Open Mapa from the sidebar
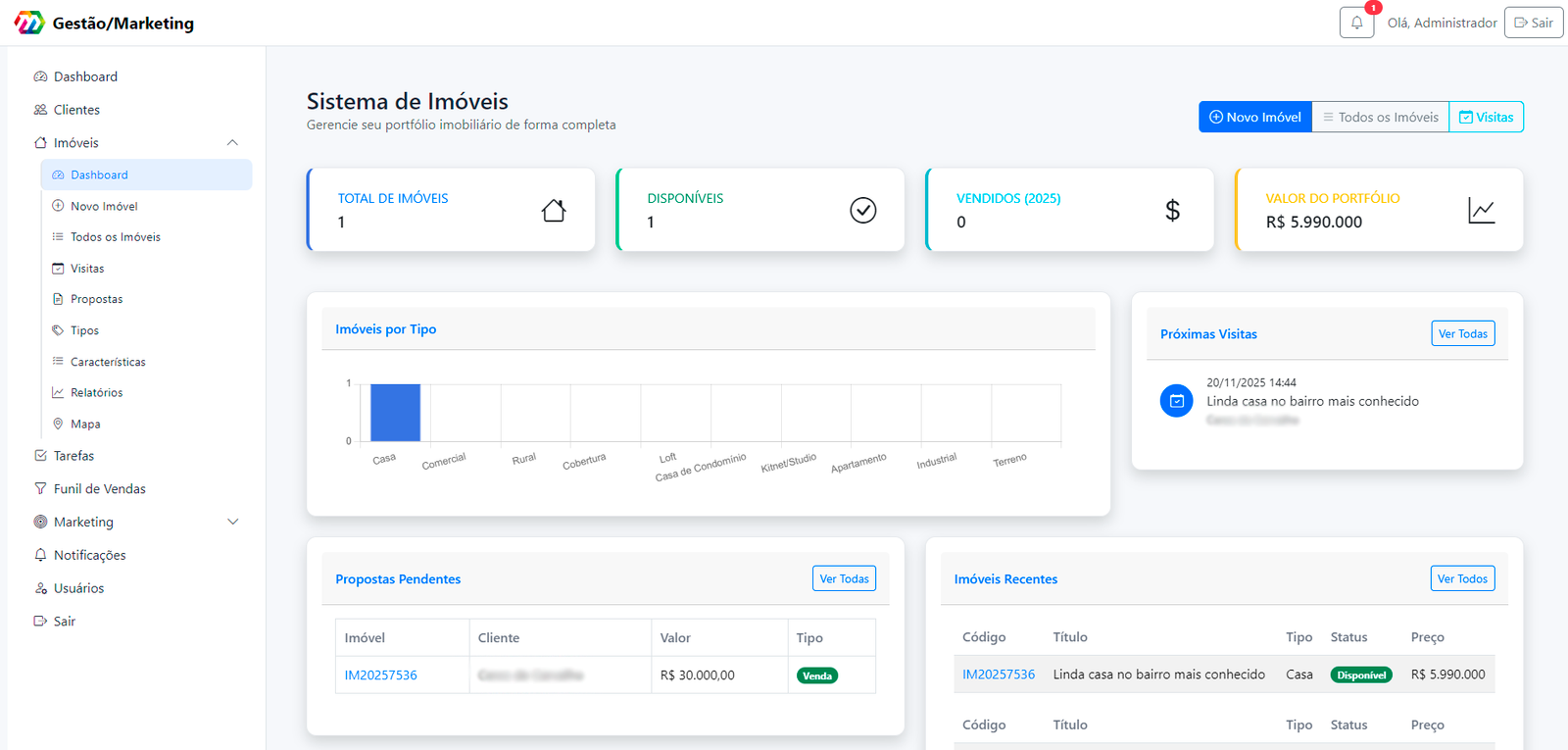 coord(85,425)
